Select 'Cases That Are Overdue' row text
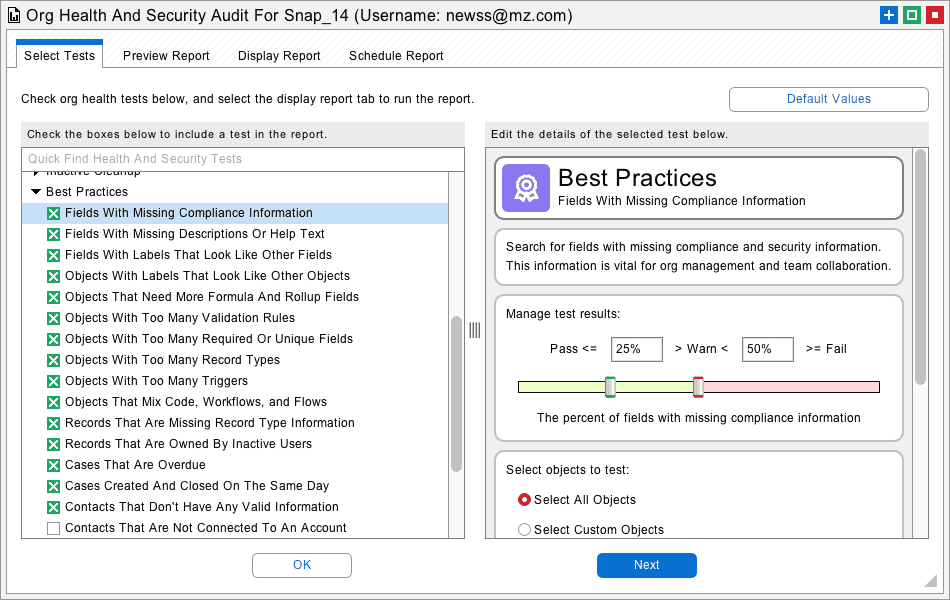This screenshot has height=600, width=950. pos(135,465)
